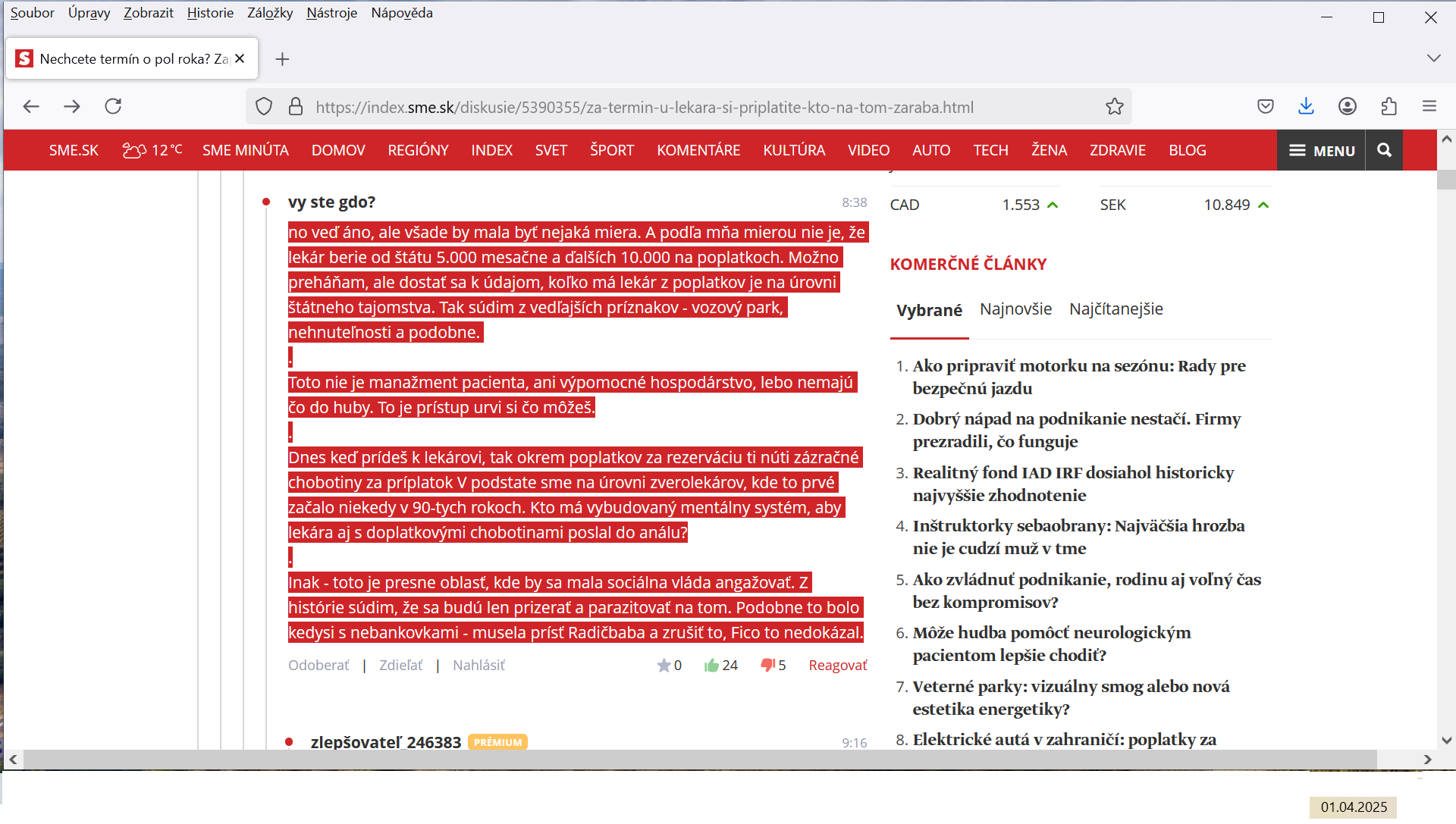Open the ZDRAVIE section
This screenshot has height=824, width=1456.
pos(1118,150)
